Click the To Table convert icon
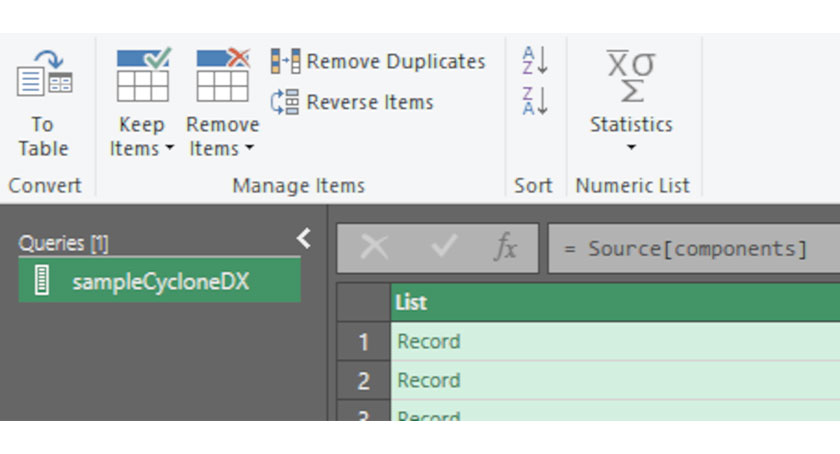 coord(43,76)
